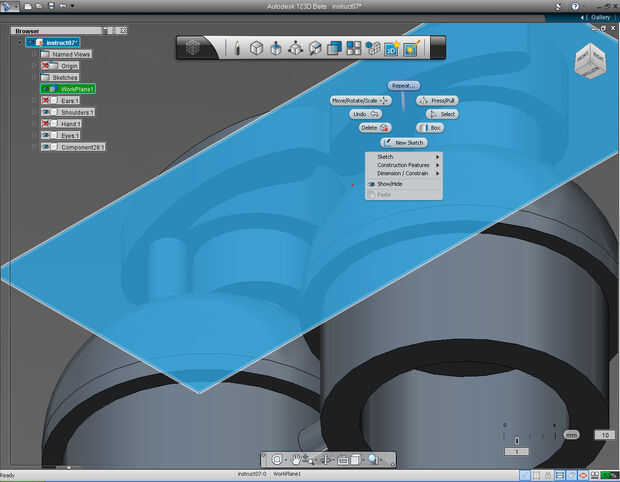Open the mm units dropdown

pos(571,435)
